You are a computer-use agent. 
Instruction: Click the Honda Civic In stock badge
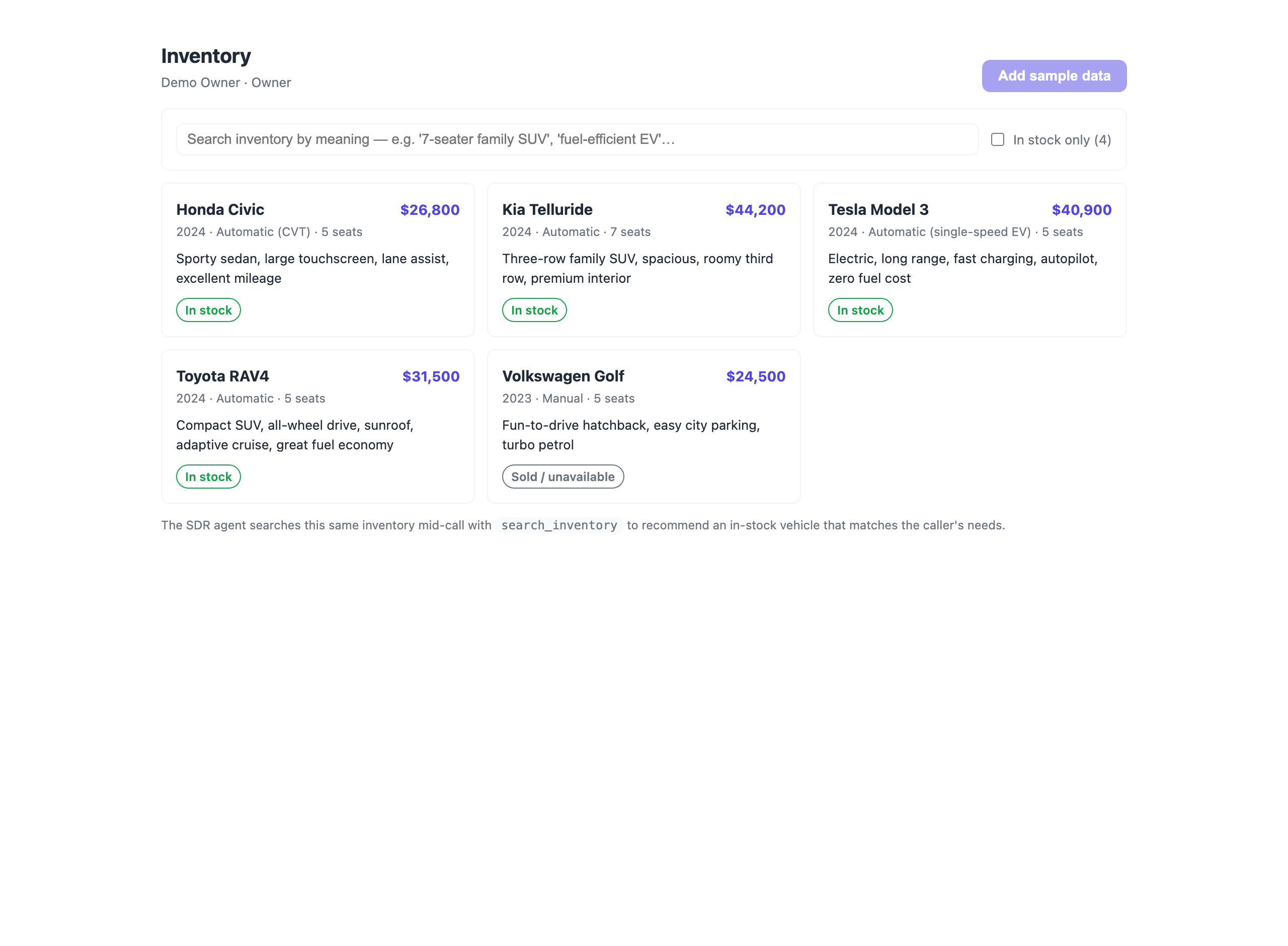[x=208, y=310]
